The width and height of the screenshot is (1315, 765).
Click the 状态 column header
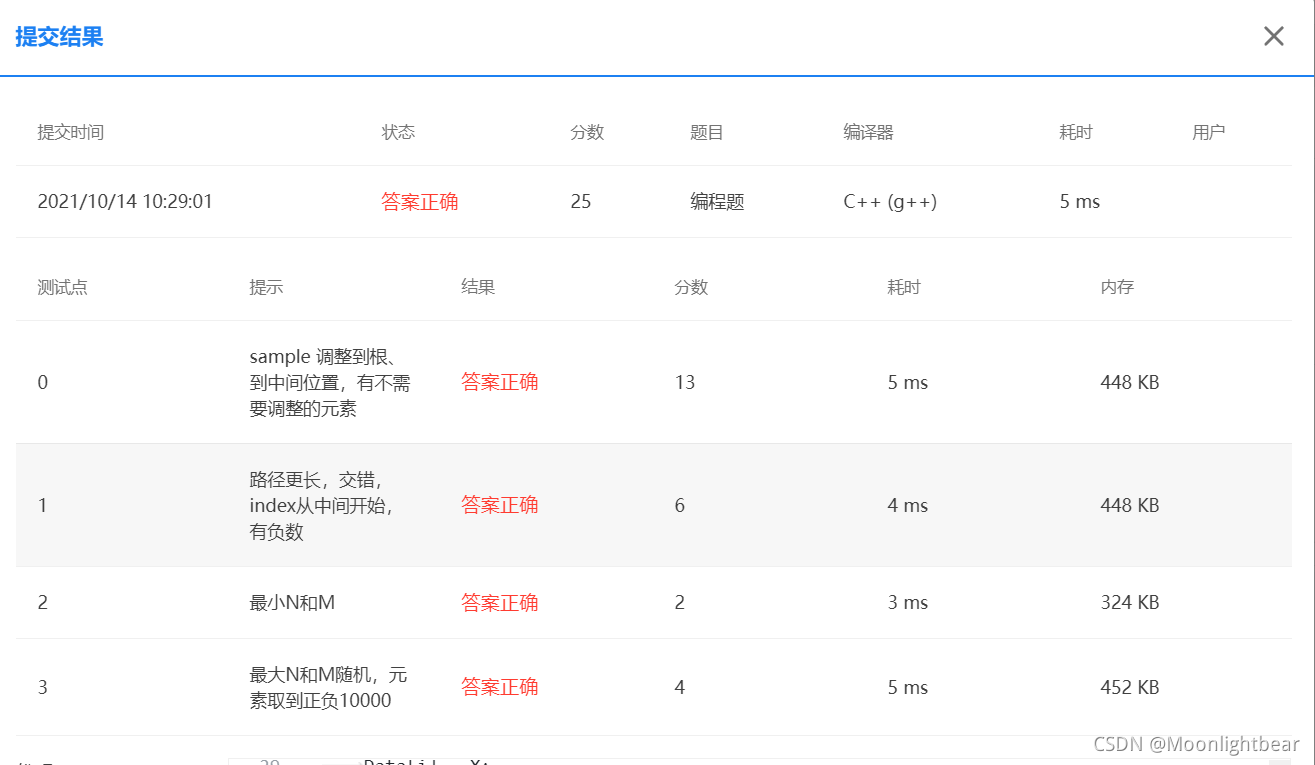(398, 132)
